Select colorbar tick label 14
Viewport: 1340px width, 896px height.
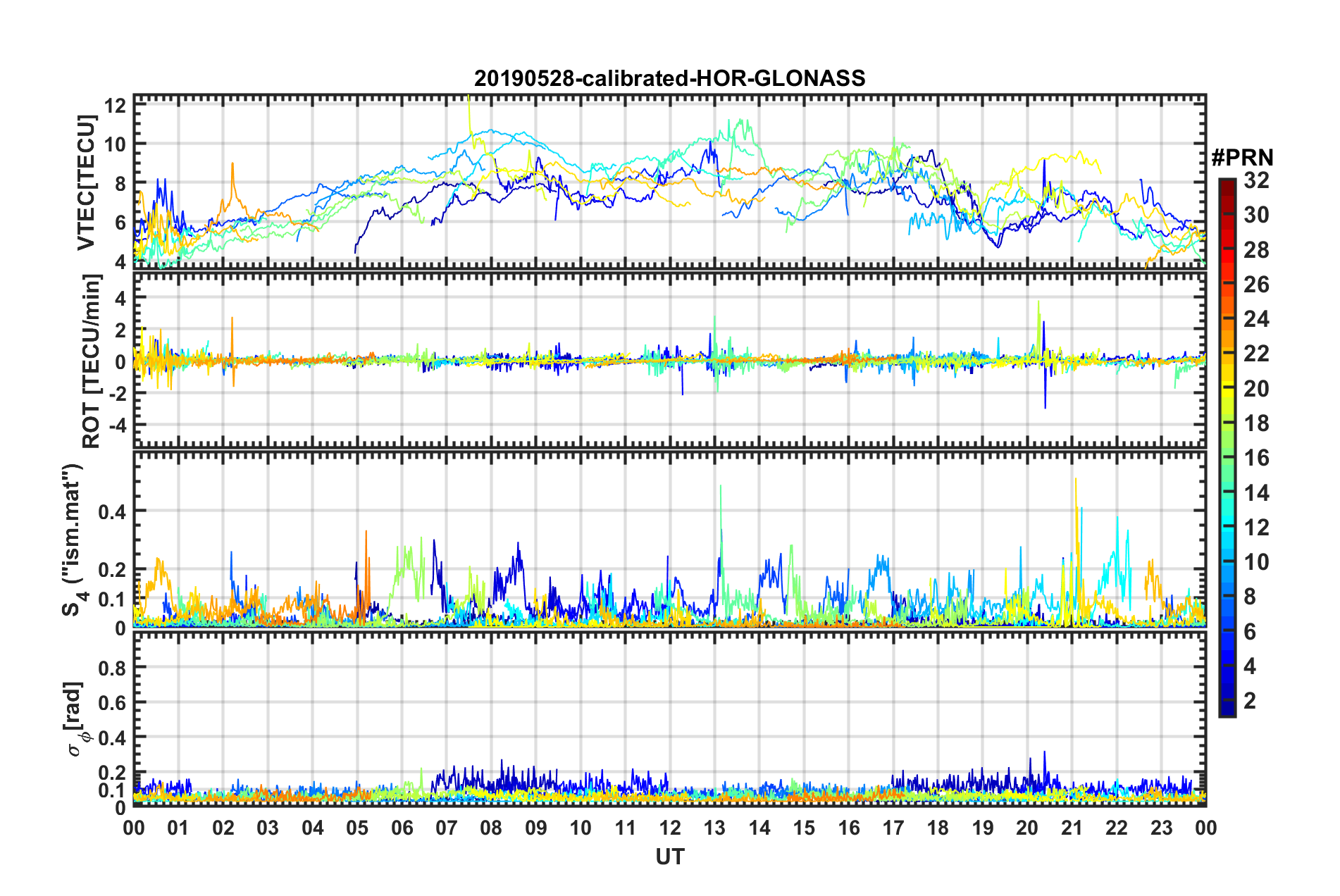(x=1256, y=492)
